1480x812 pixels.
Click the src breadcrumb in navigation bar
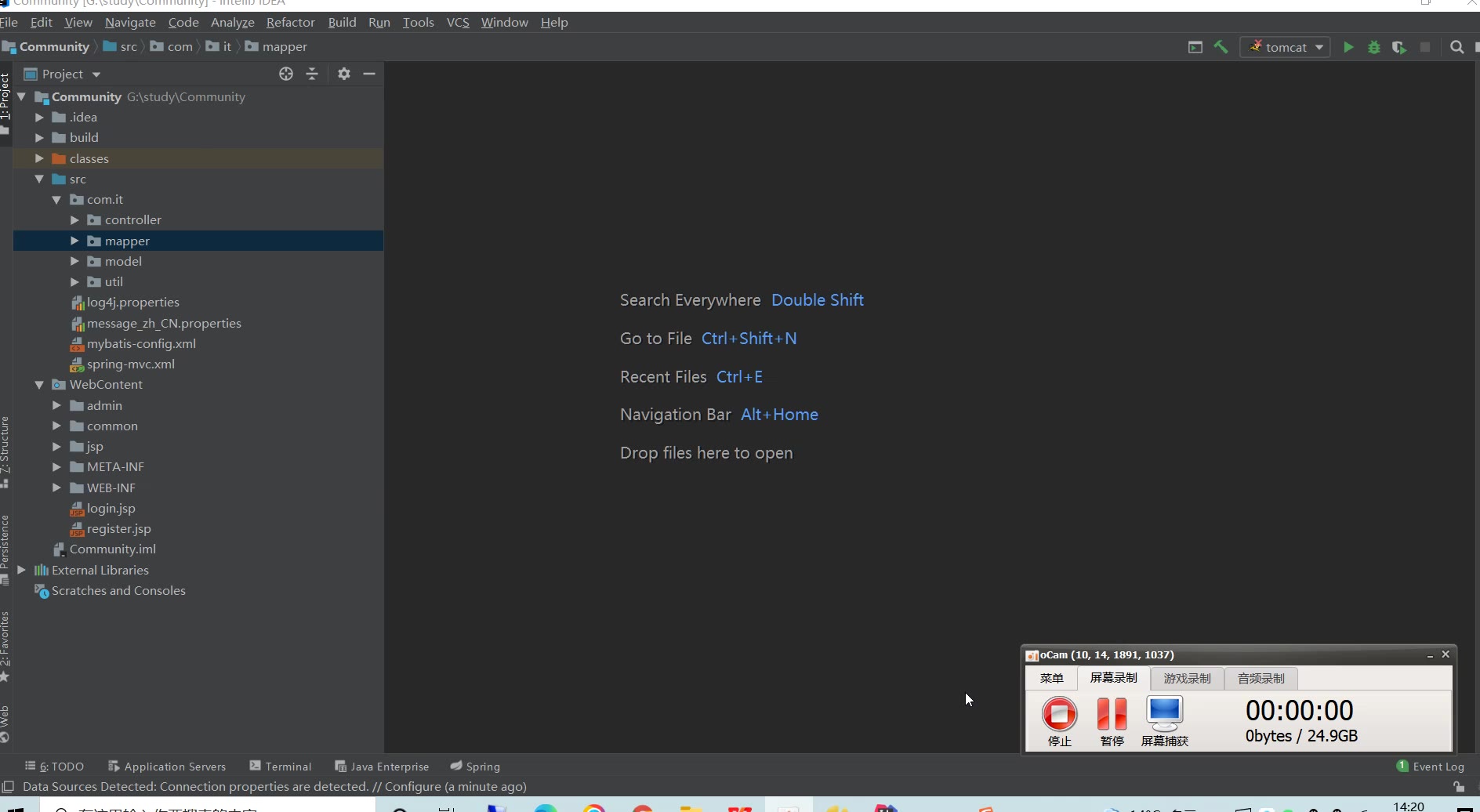click(x=128, y=47)
